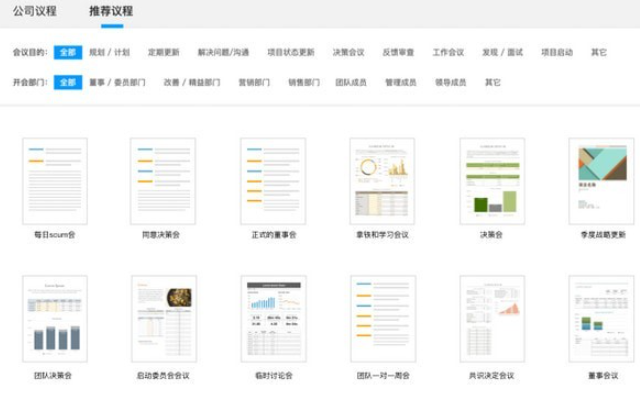Click the 拿铁和学习会议 caption text

[382, 235]
